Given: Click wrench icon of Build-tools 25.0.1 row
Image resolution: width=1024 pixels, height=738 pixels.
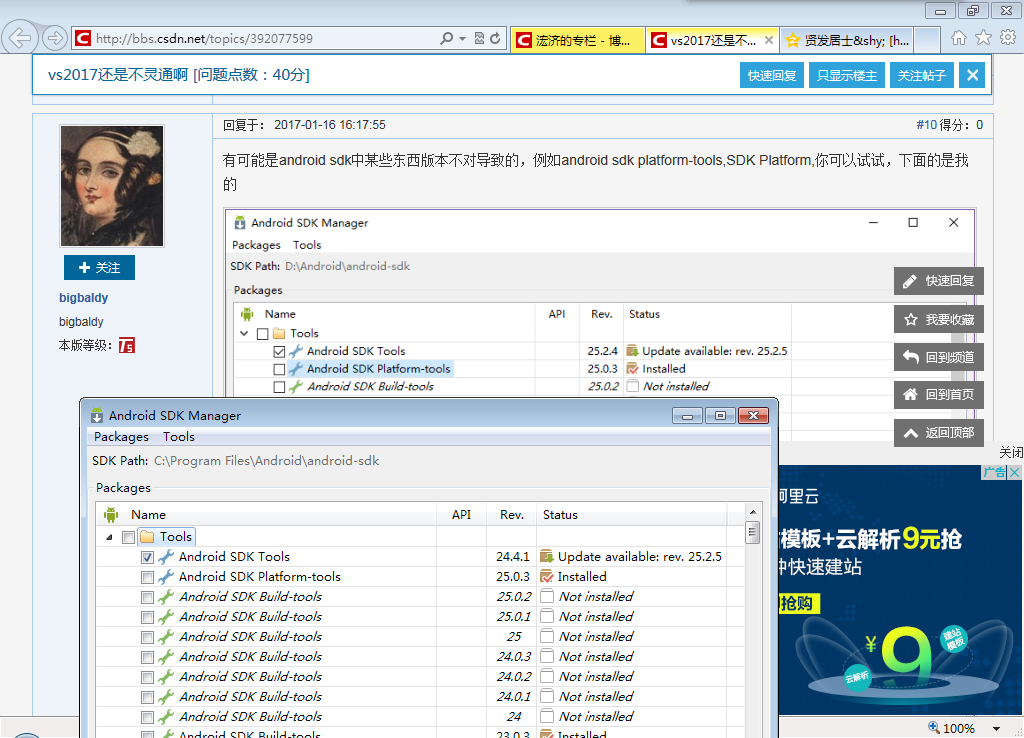Looking at the screenshot, I should point(166,617).
